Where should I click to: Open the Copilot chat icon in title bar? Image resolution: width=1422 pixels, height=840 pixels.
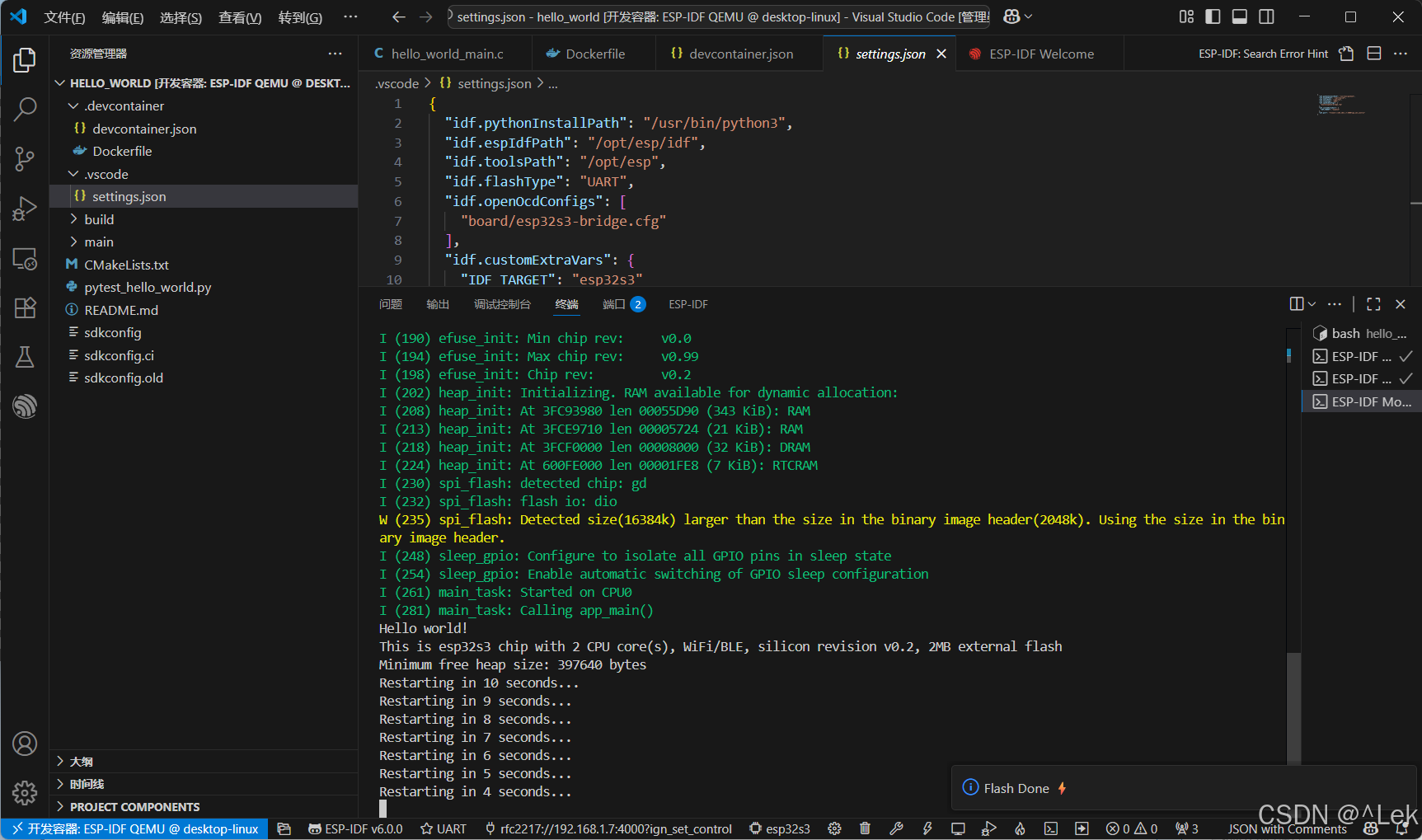click(x=1011, y=16)
